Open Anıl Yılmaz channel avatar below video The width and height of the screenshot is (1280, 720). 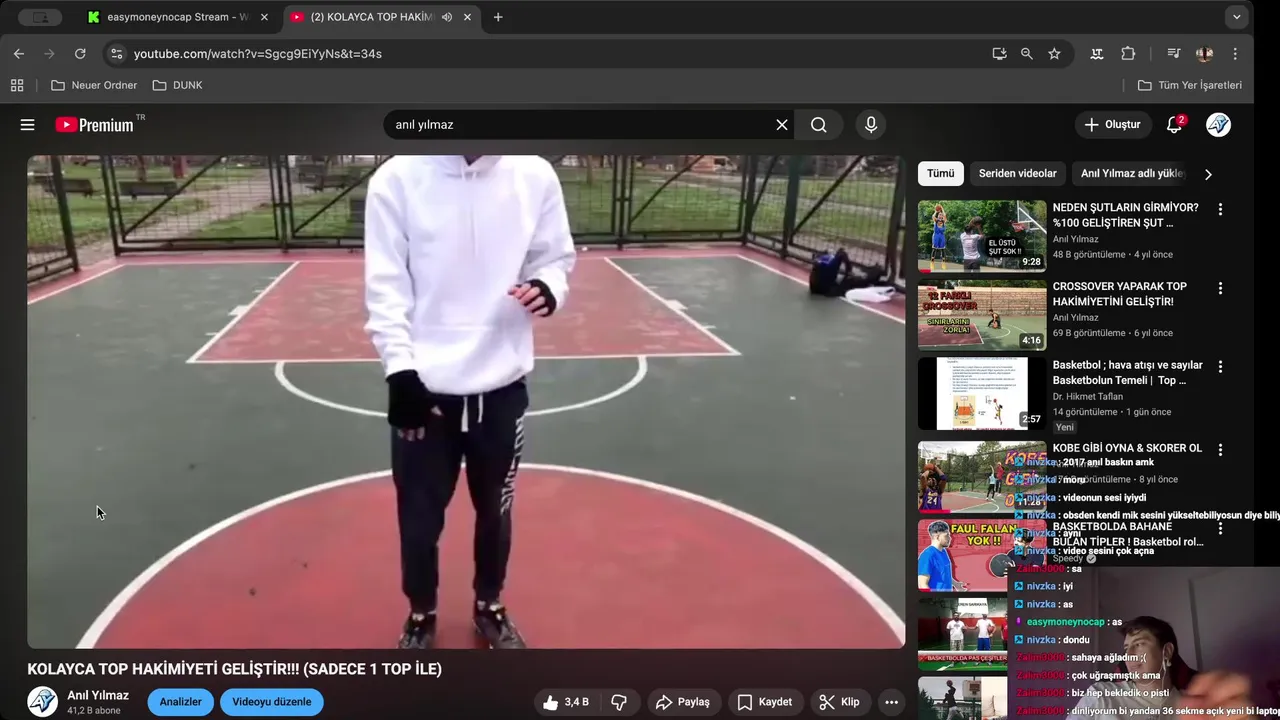pos(42,702)
